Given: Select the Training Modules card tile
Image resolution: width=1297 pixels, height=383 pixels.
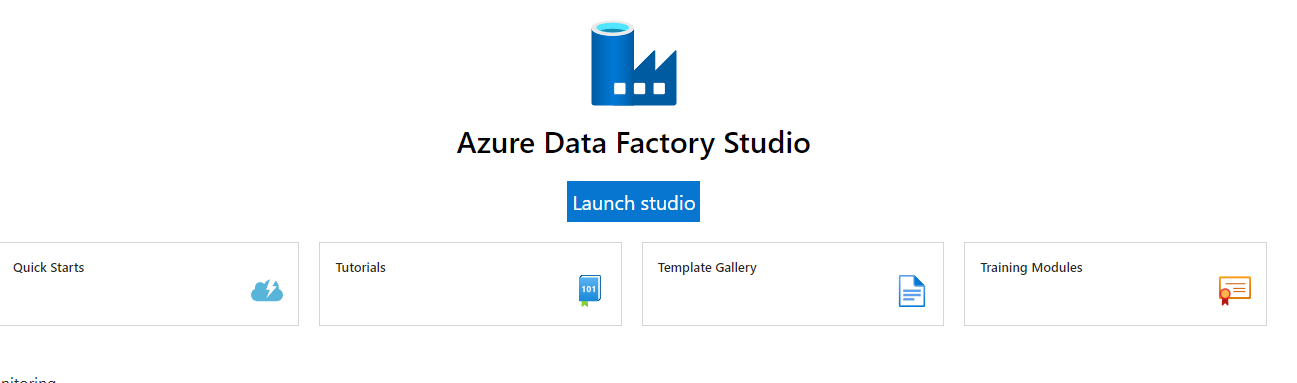Looking at the screenshot, I should click(1115, 284).
